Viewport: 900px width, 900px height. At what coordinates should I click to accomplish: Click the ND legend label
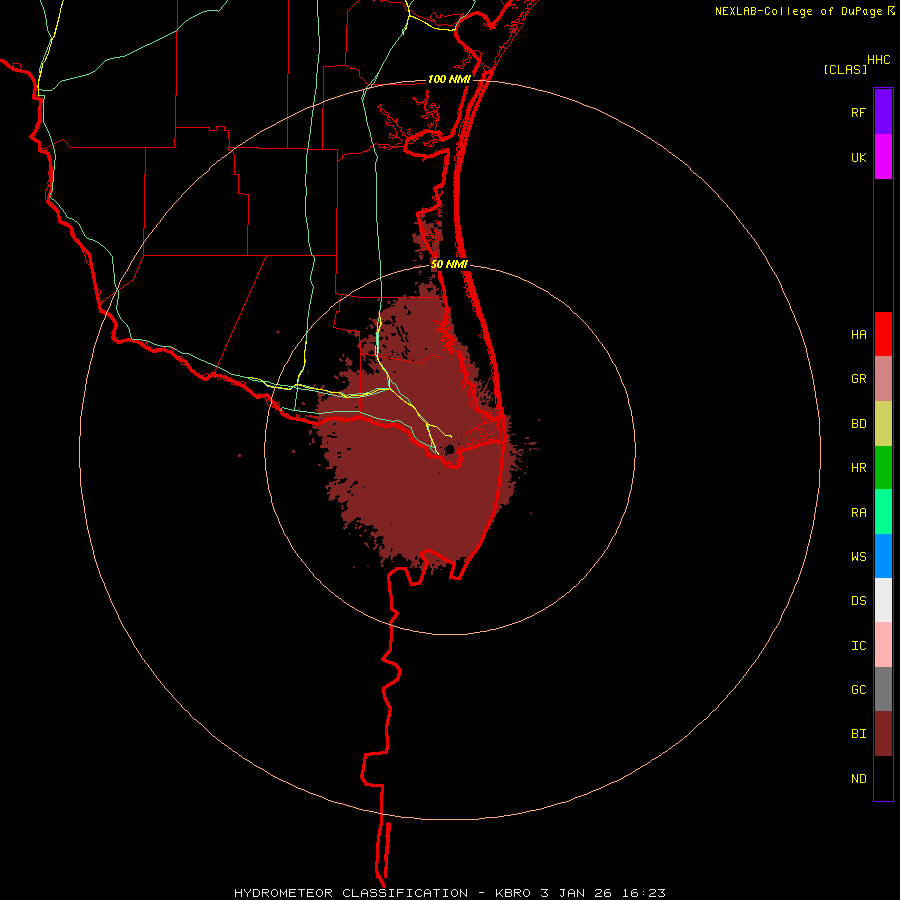858,779
